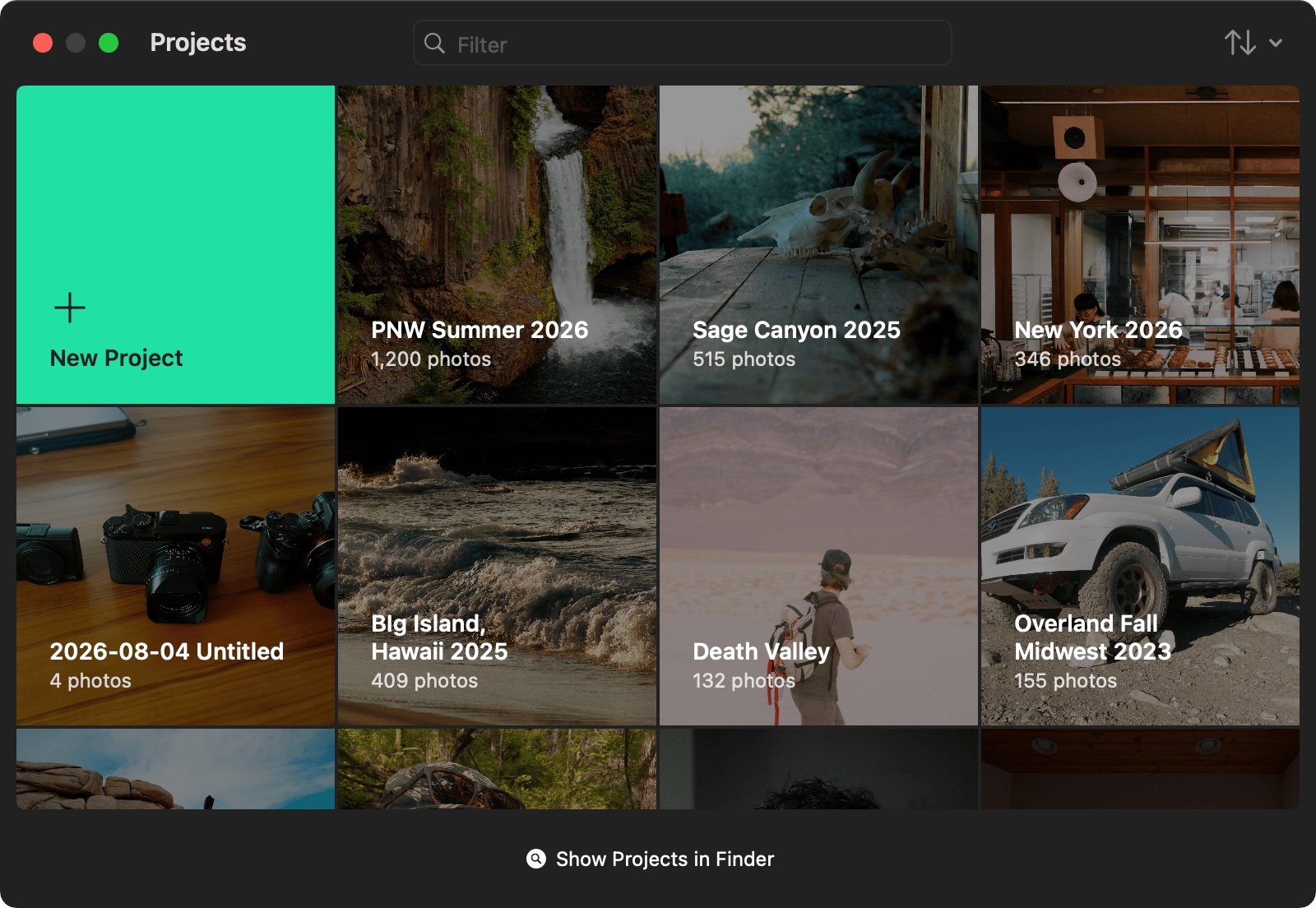The height and width of the screenshot is (908, 1316).
Task: Click the "155 photos" count text
Action: click(x=1065, y=681)
